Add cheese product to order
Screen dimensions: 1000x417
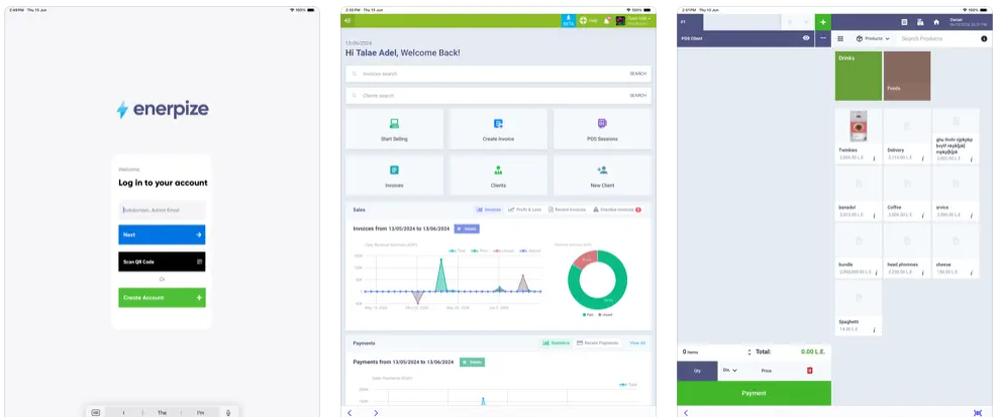coord(955,251)
